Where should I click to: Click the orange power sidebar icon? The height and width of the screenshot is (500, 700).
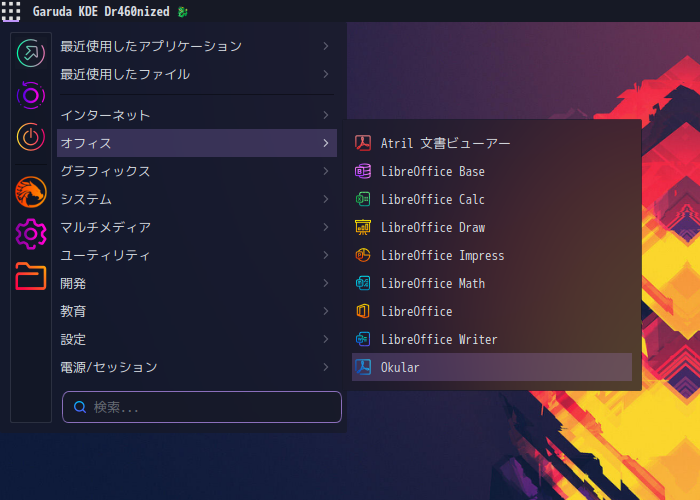click(31, 137)
